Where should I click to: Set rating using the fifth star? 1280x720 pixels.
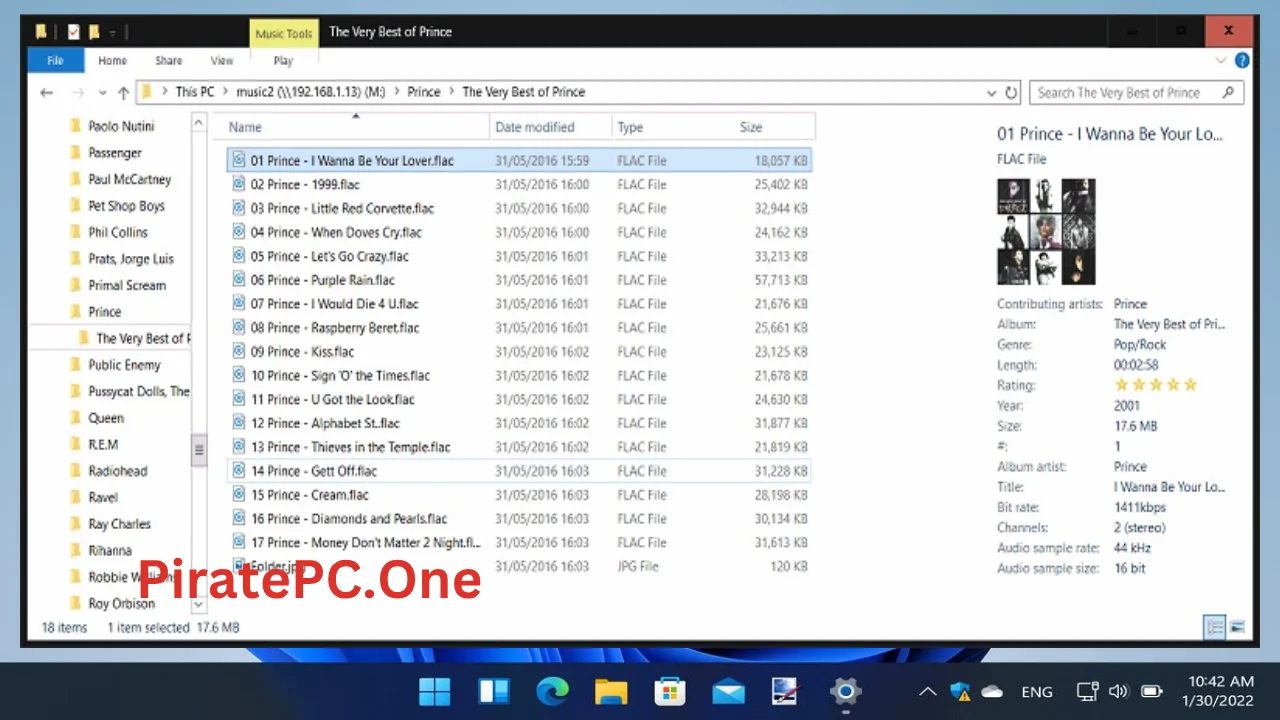(1190, 385)
